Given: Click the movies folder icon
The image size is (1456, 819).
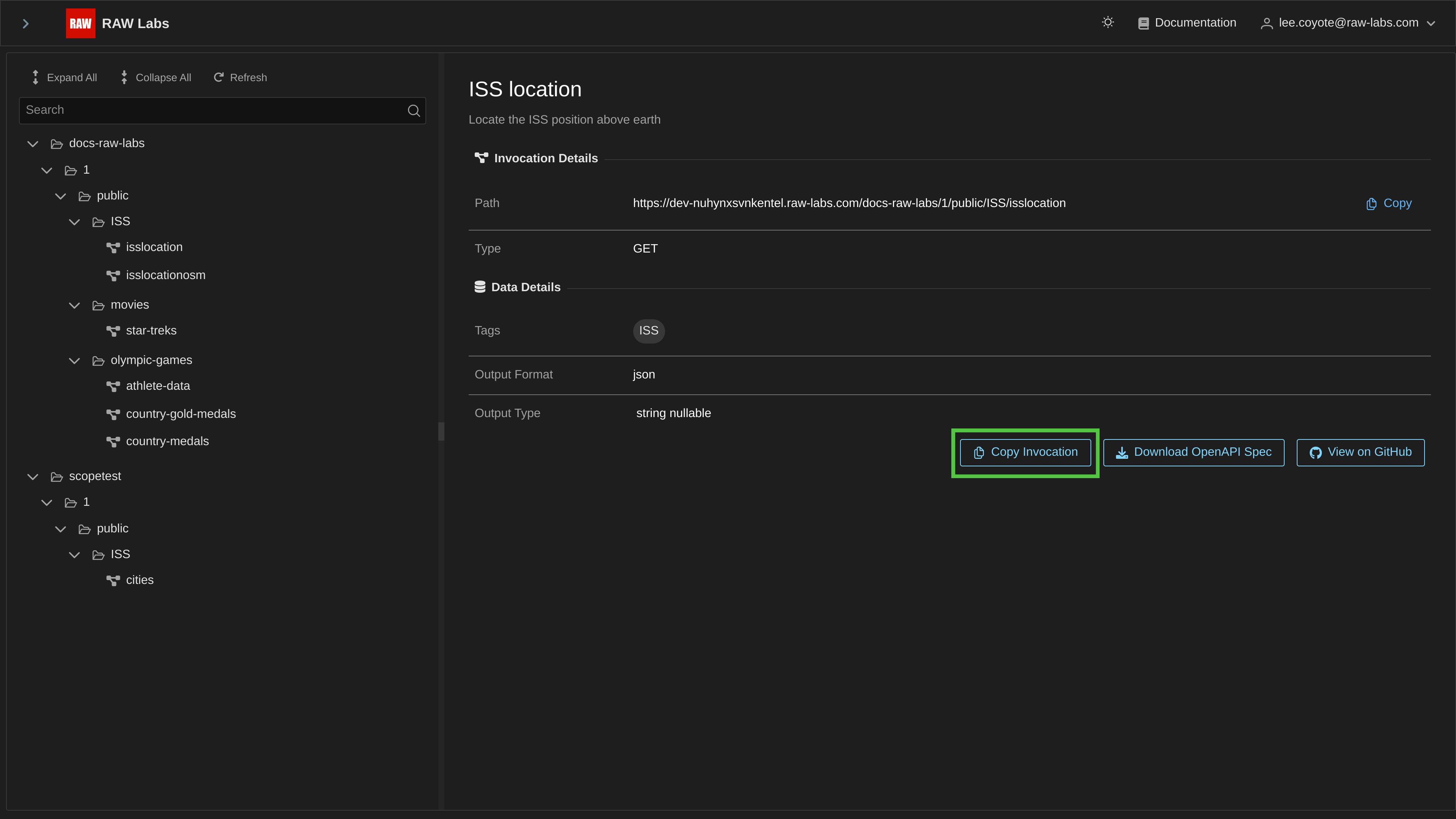Looking at the screenshot, I should (98, 306).
